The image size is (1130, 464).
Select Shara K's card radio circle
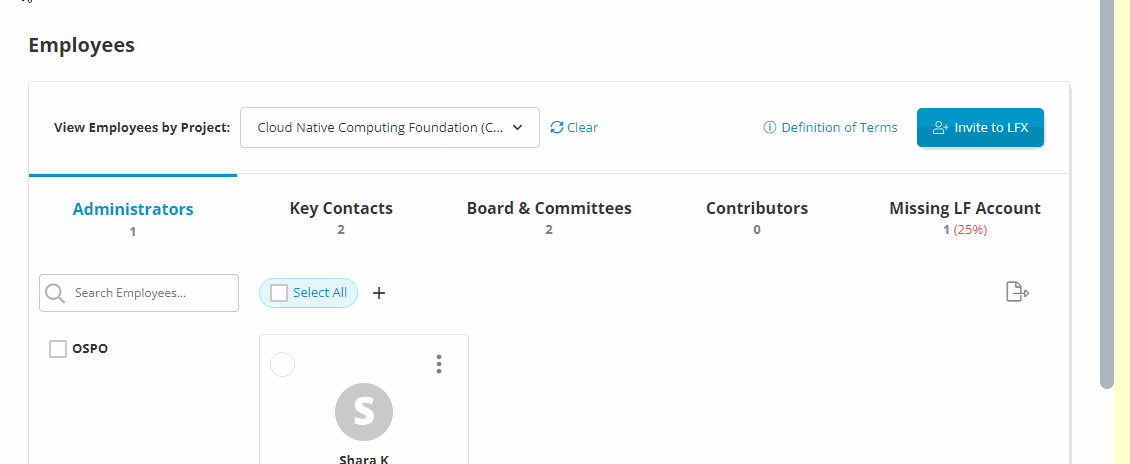[283, 365]
